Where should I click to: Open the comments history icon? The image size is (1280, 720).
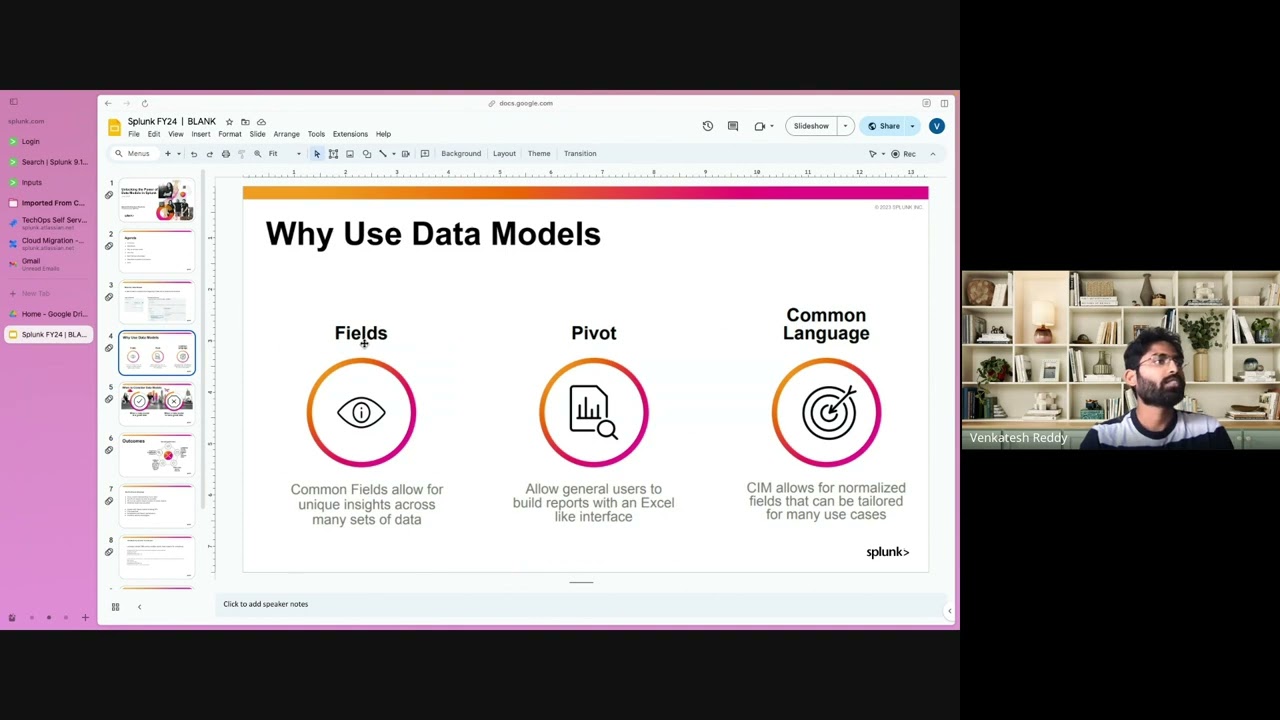click(733, 126)
